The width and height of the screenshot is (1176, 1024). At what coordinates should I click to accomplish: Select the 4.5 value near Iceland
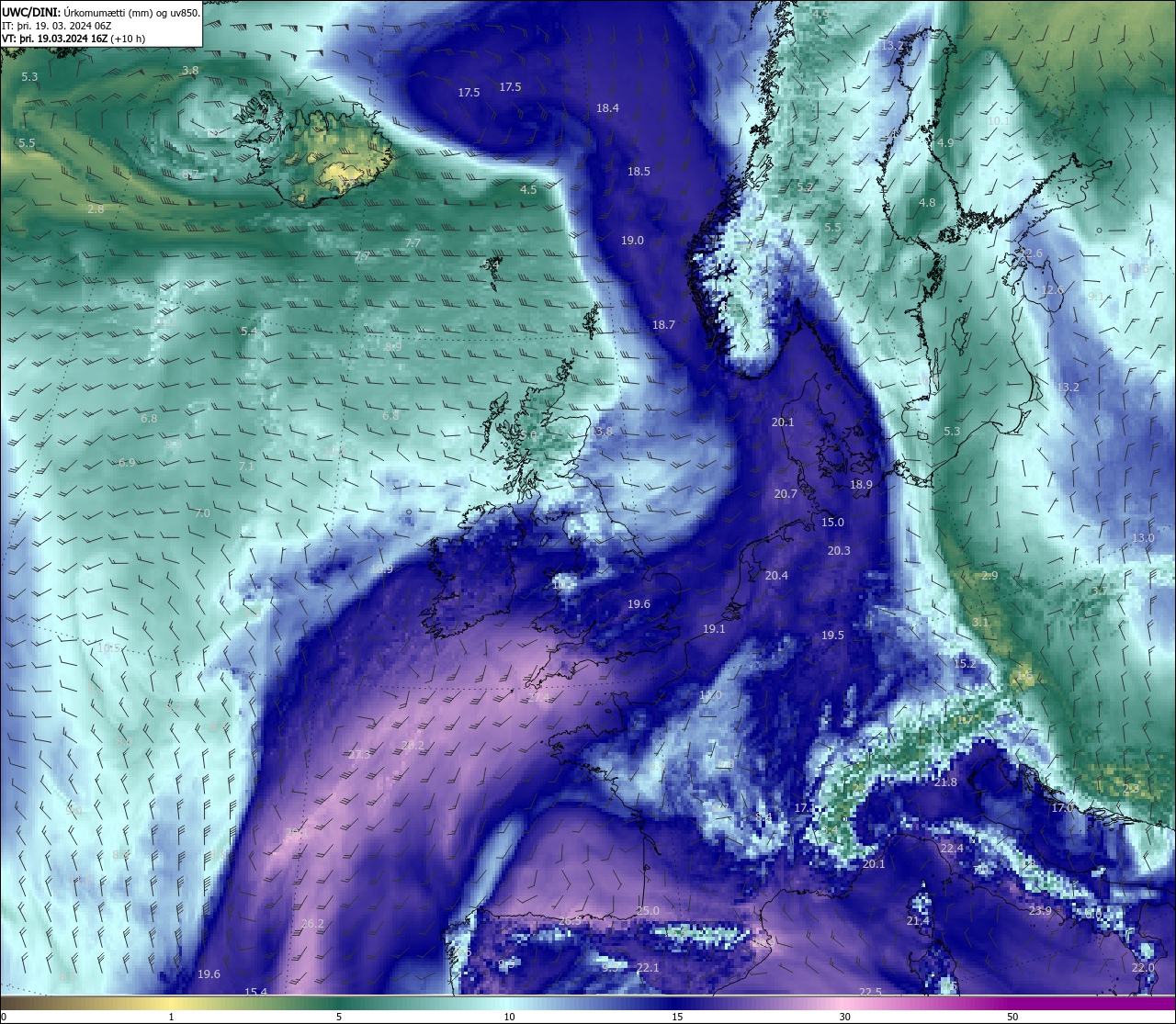pos(528,189)
